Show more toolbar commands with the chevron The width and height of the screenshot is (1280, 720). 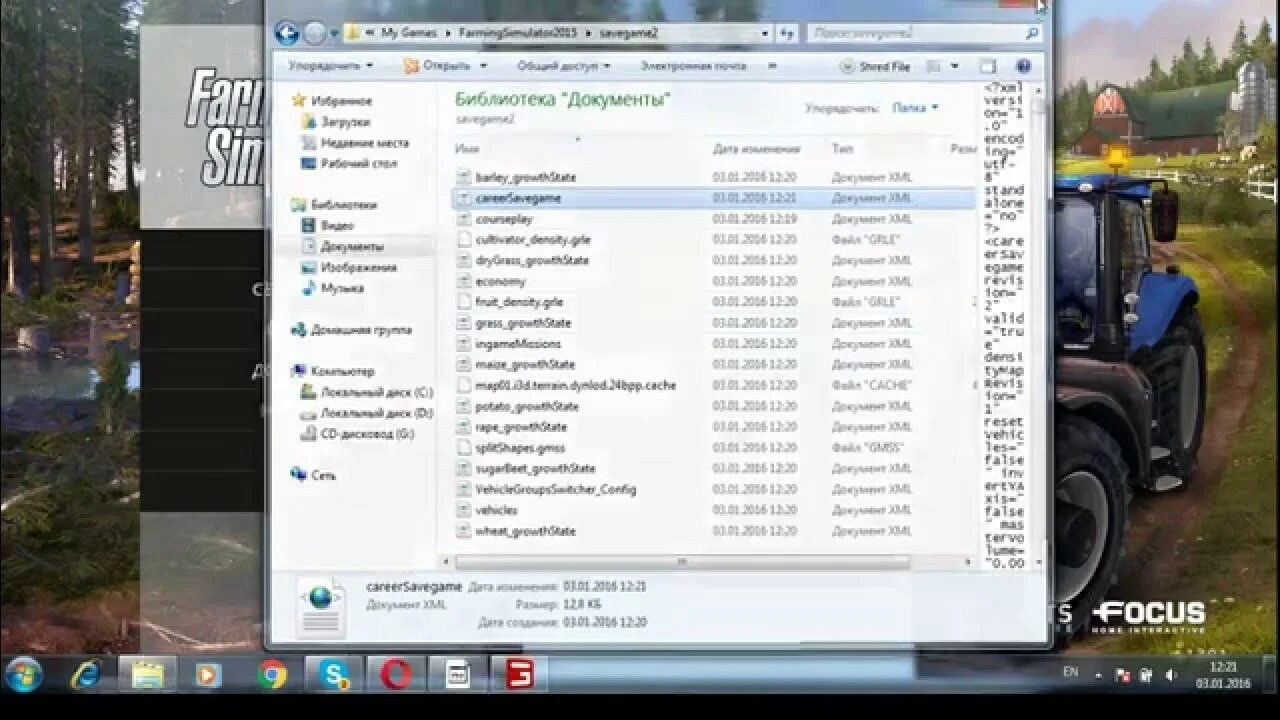click(771, 66)
